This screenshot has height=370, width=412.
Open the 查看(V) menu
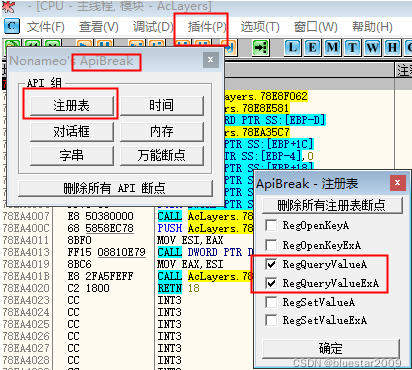[99, 27]
